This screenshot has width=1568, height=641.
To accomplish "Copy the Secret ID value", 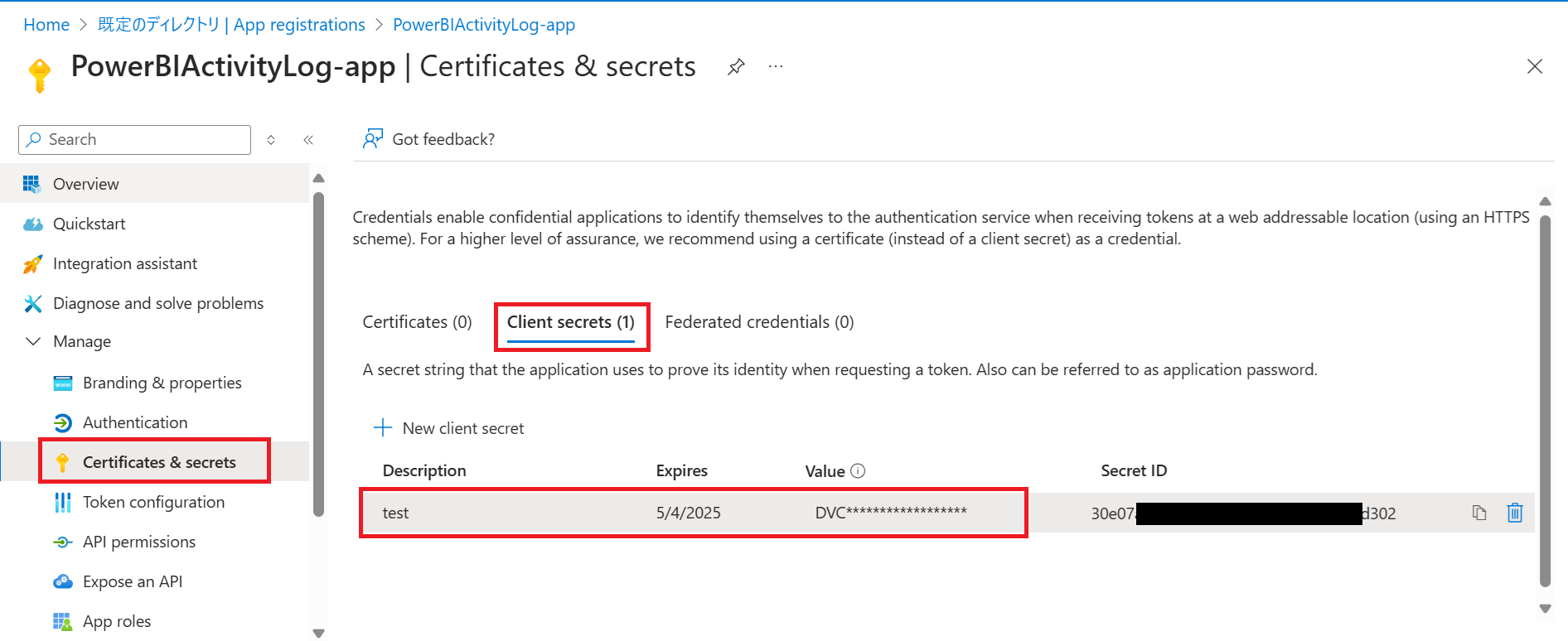I will [1480, 513].
